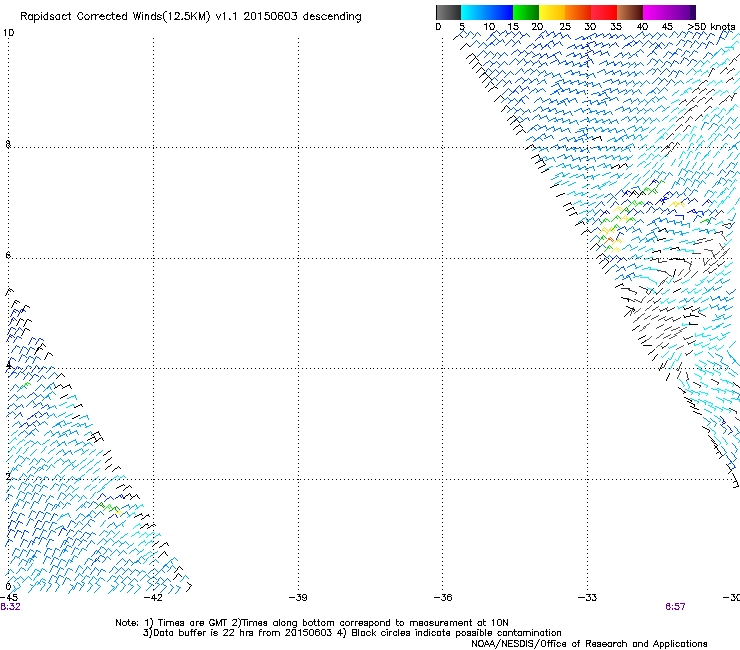Click the magenta 40-45 knots color swatch
740x650 pixels.
point(656,12)
